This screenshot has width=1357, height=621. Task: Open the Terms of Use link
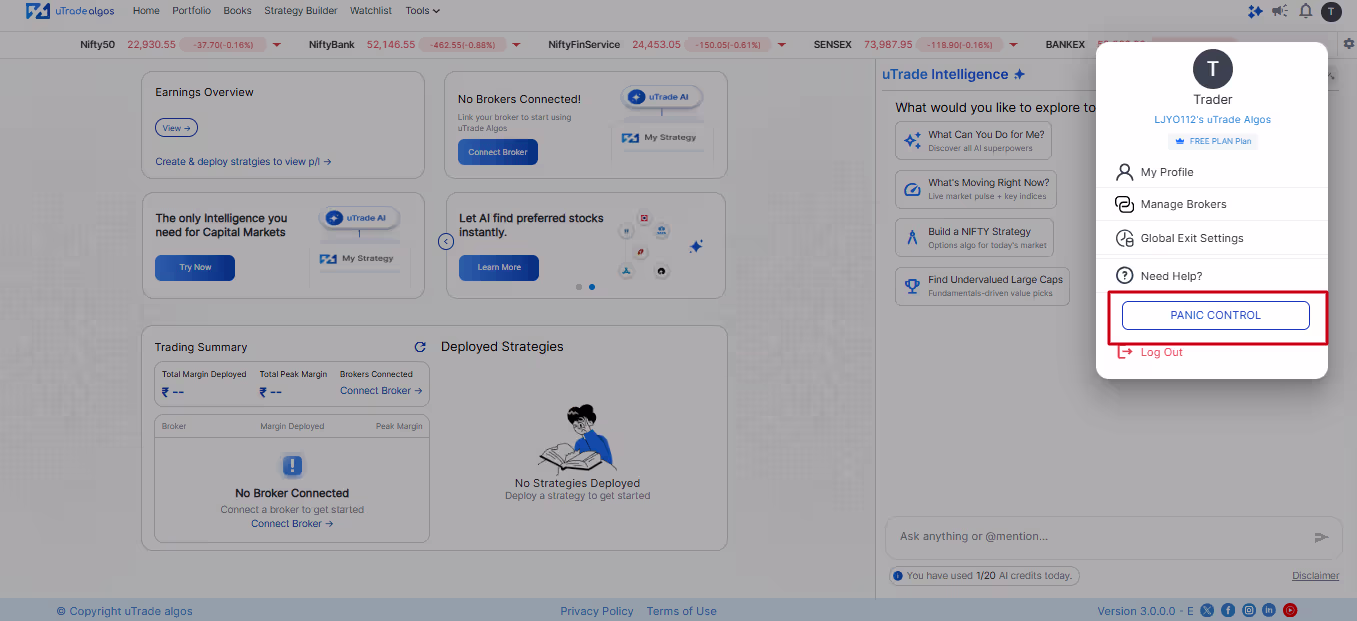pyautogui.click(x=682, y=611)
